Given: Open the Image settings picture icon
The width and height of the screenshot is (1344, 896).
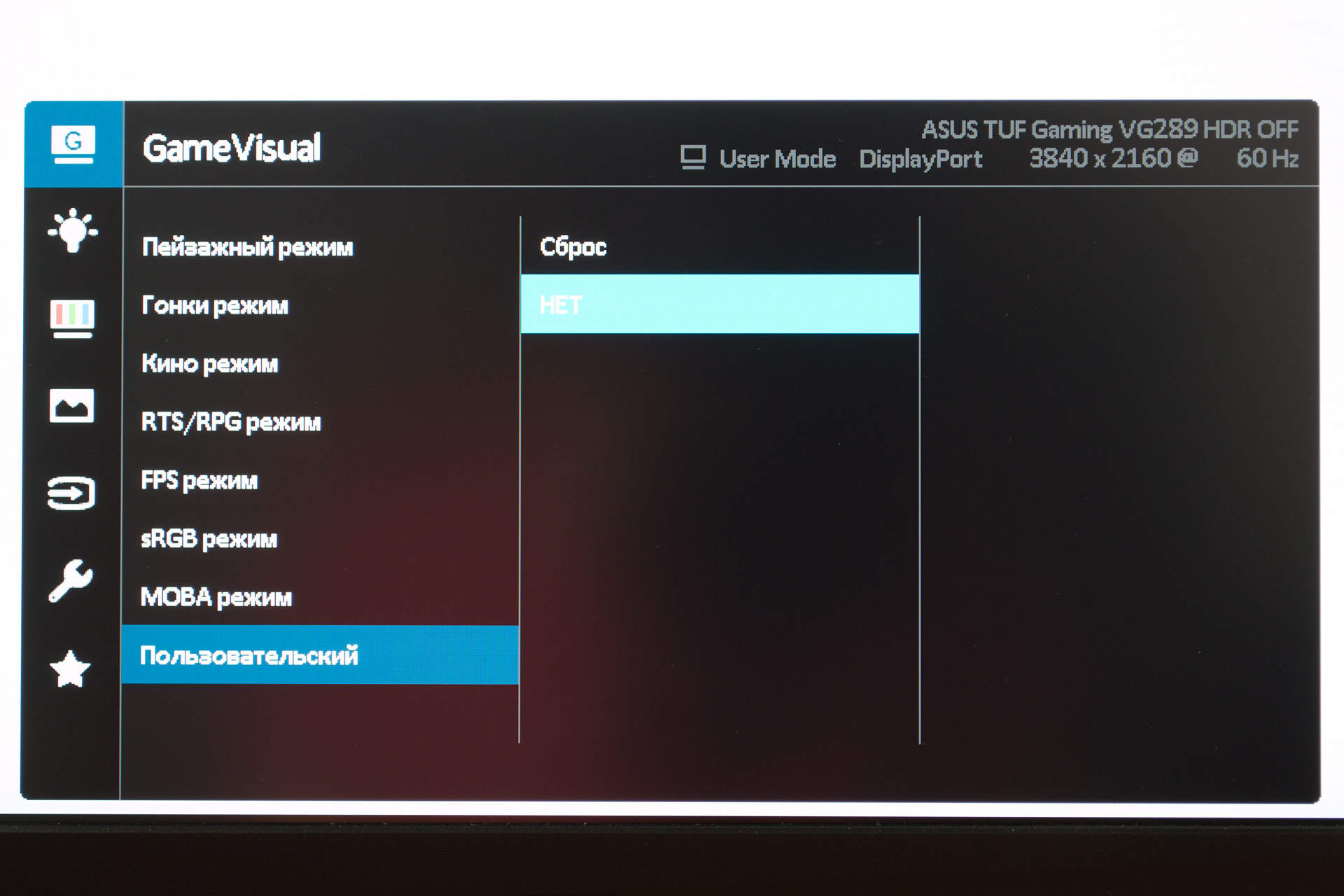Looking at the screenshot, I should [71, 406].
